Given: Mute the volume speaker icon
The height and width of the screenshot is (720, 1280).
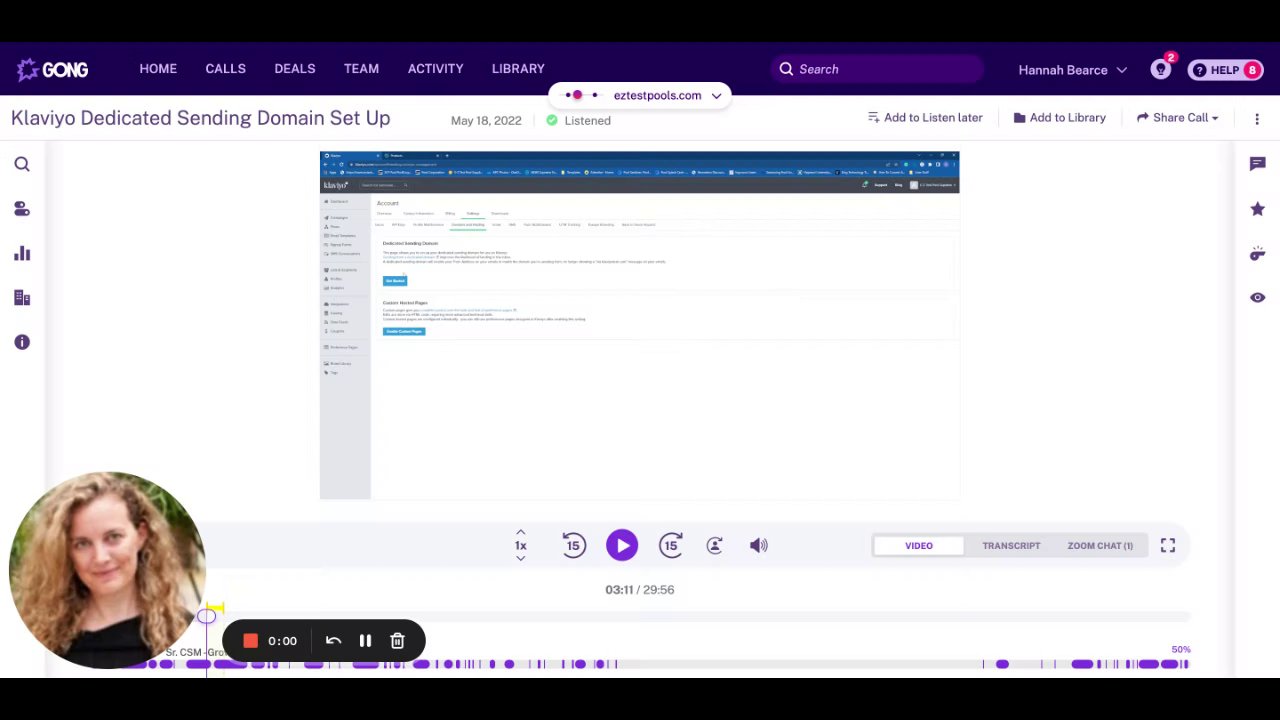Looking at the screenshot, I should click(x=759, y=545).
